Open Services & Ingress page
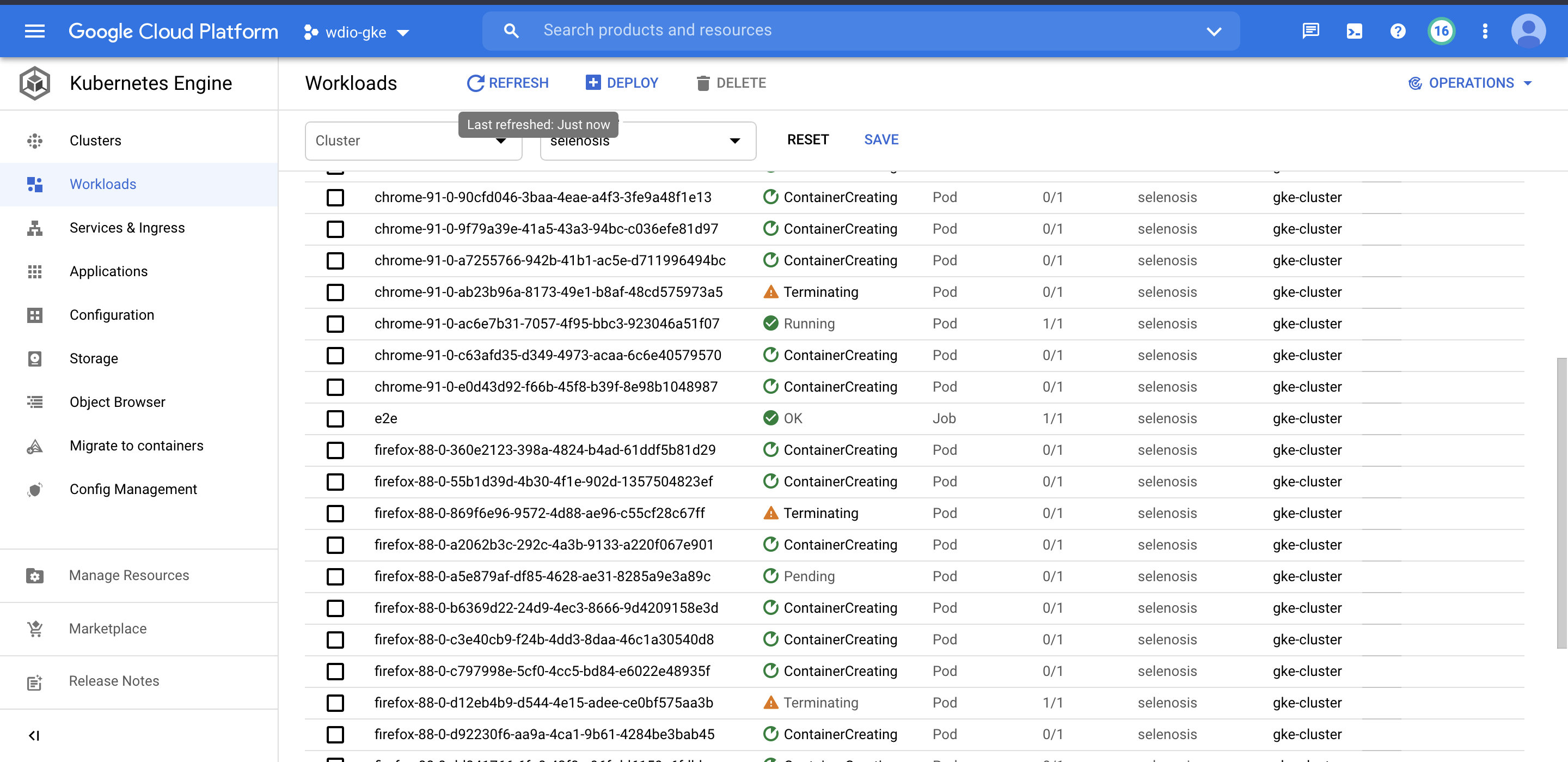 127,228
